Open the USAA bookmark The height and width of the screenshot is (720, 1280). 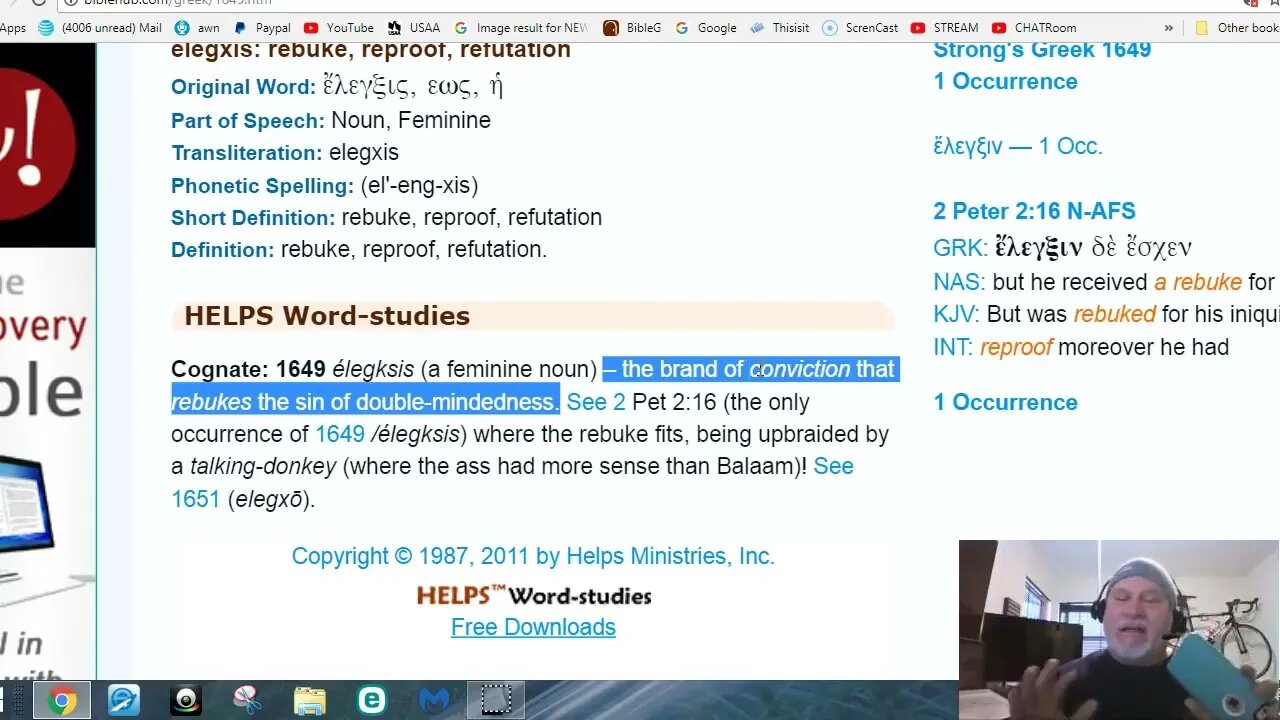tap(413, 28)
